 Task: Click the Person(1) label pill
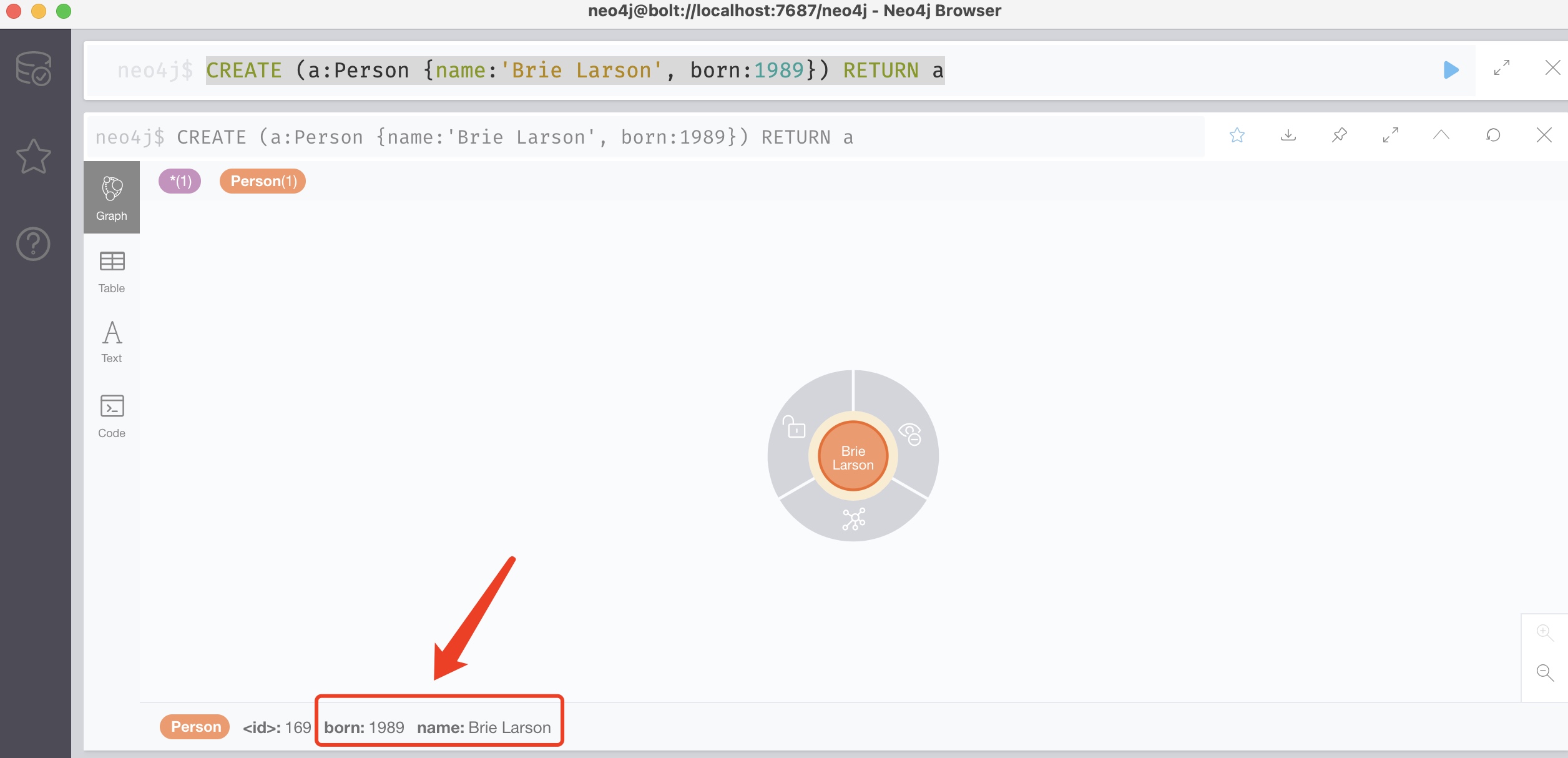263,181
